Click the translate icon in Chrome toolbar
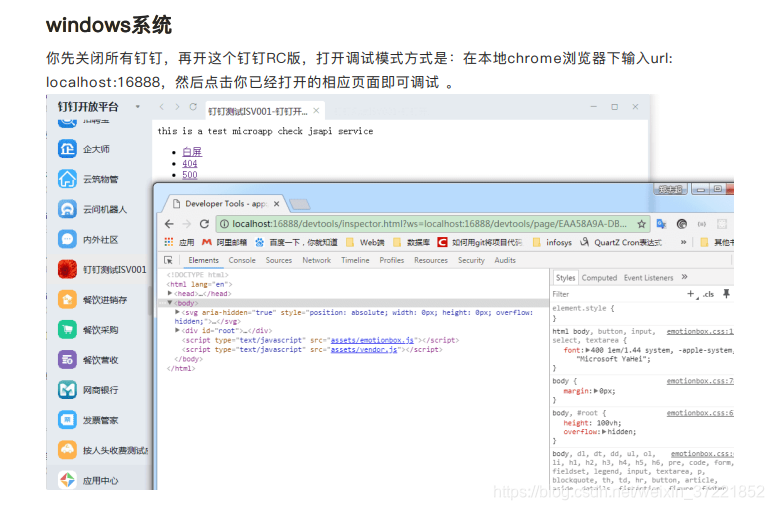Image resolution: width=774 pixels, height=510 pixels. [x=661, y=224]
